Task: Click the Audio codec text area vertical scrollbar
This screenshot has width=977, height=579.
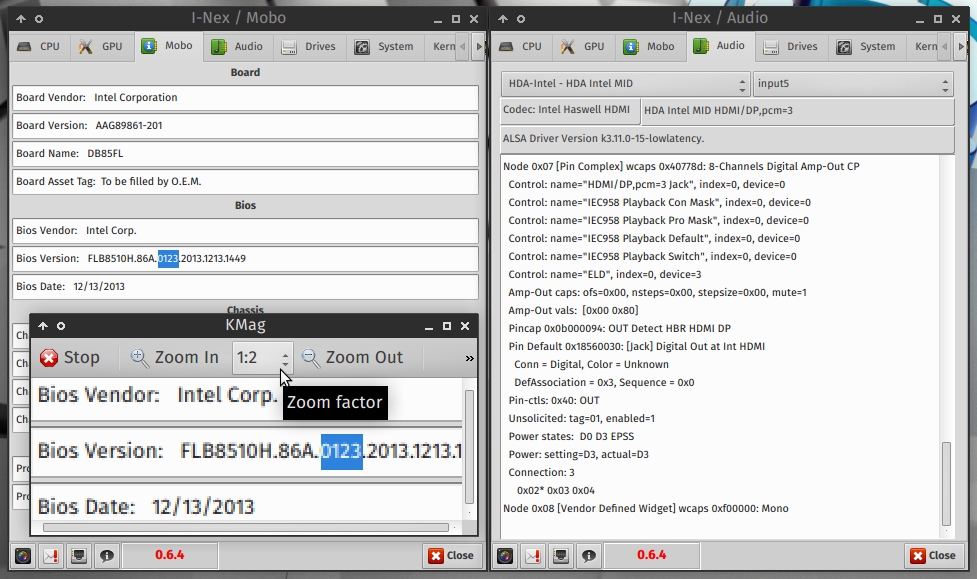Action: [x=946, y=483]
